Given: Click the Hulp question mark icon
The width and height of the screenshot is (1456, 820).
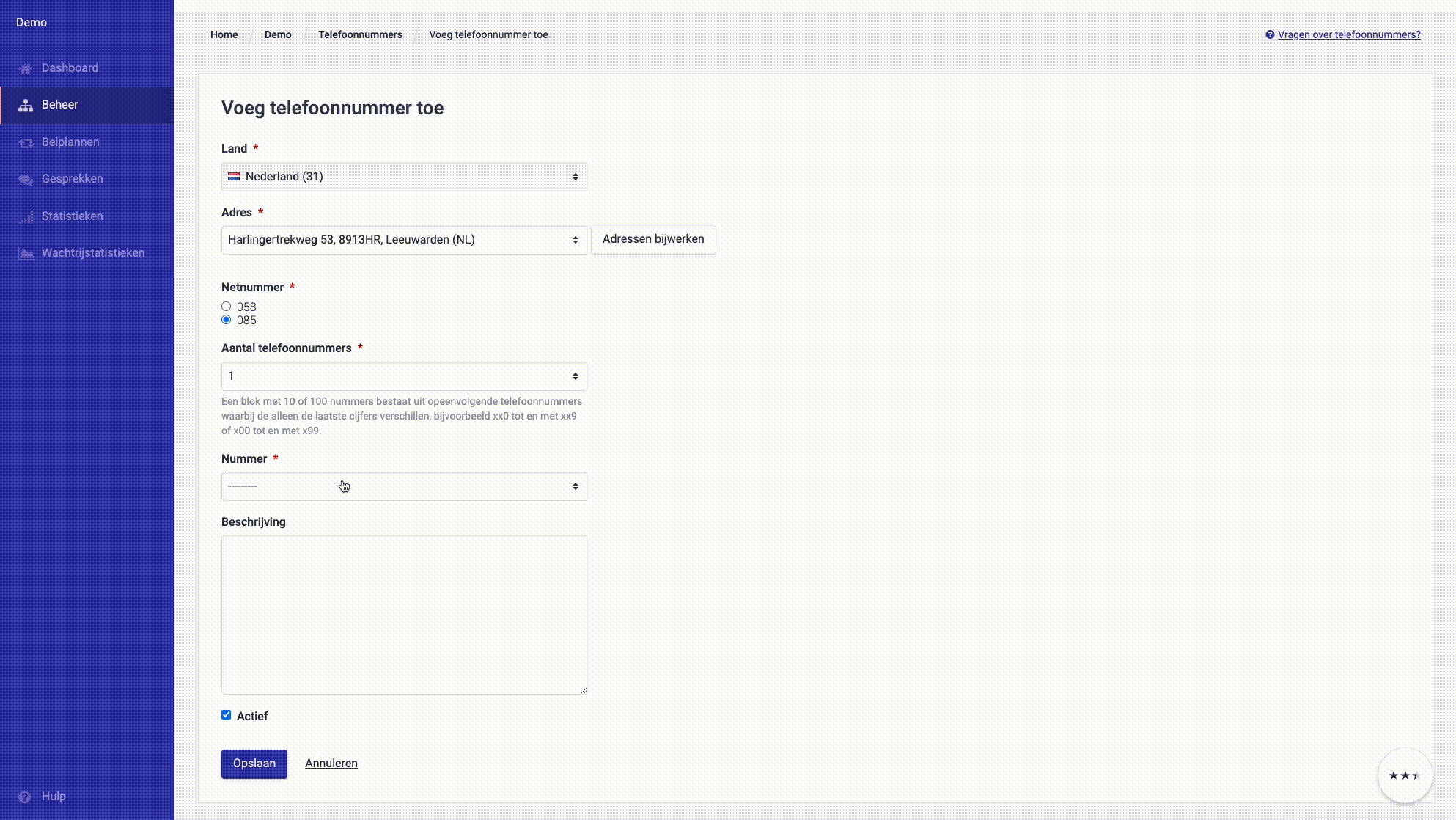Looking at the screenshot, I should click(25, 797).
